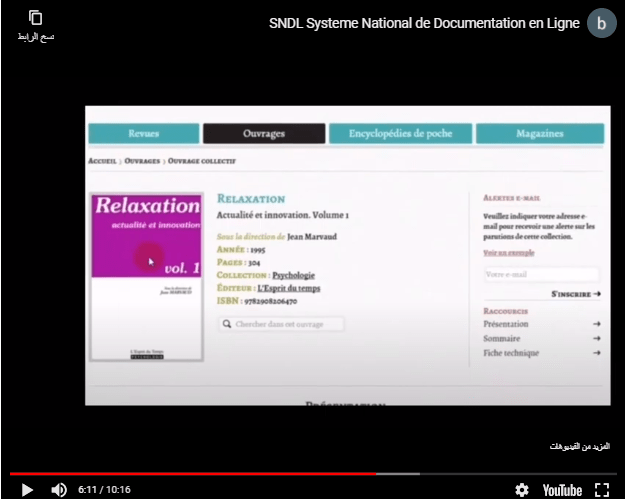Focus the Votre e-mail input field

pos(541,275)
